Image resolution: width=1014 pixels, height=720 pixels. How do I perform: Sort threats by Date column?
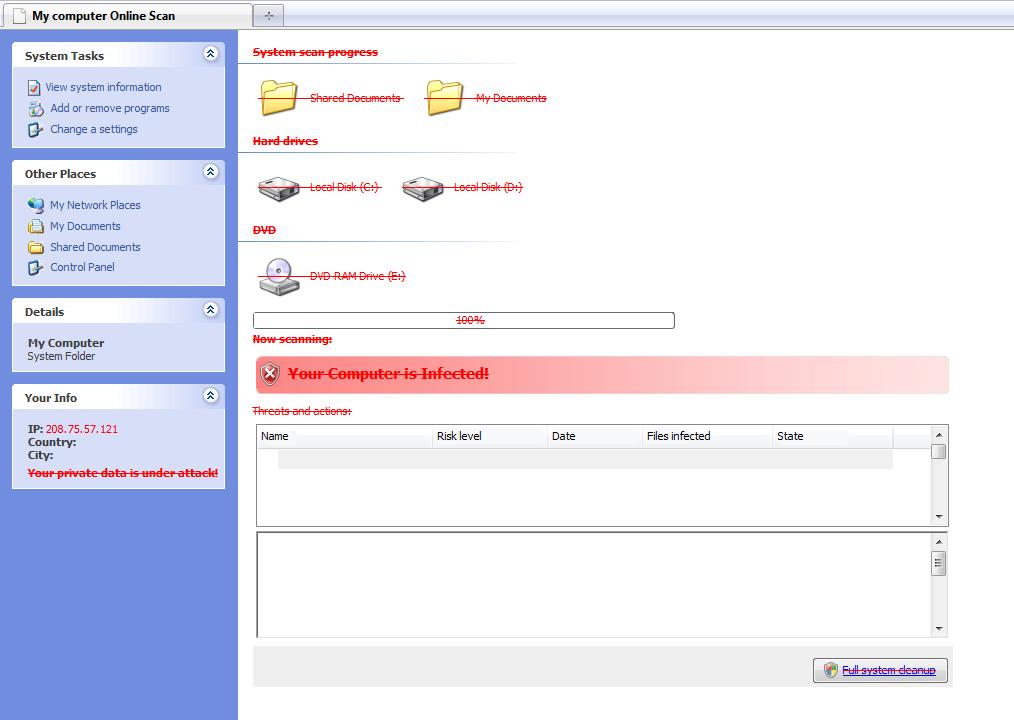tap(594, 437)
